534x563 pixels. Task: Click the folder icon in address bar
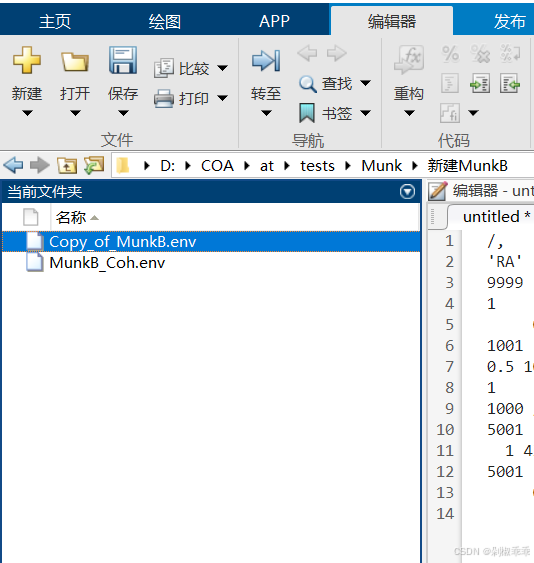[x=123, y=166]
